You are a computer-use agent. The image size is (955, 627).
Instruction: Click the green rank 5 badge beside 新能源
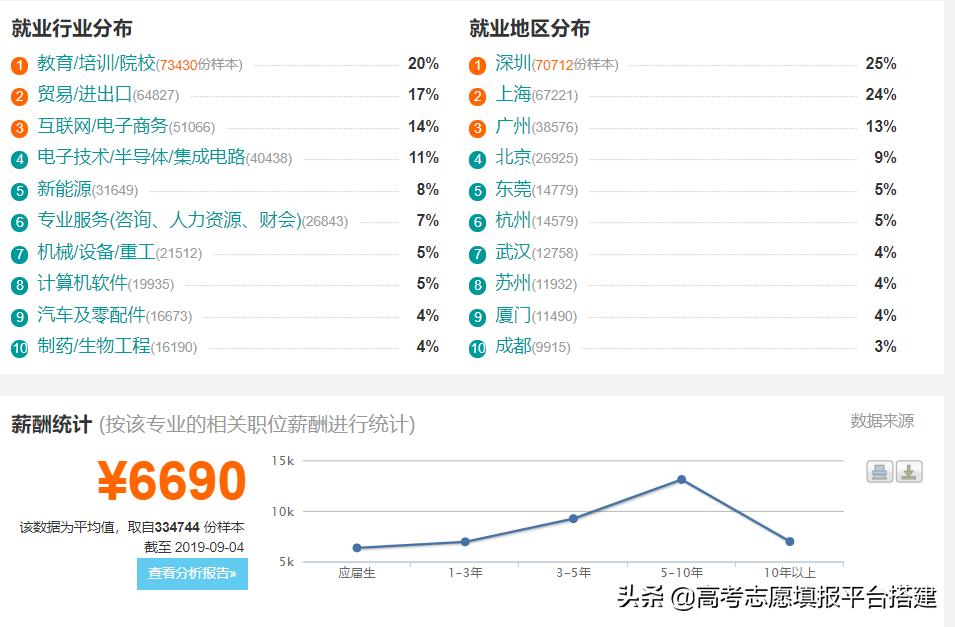20,192
